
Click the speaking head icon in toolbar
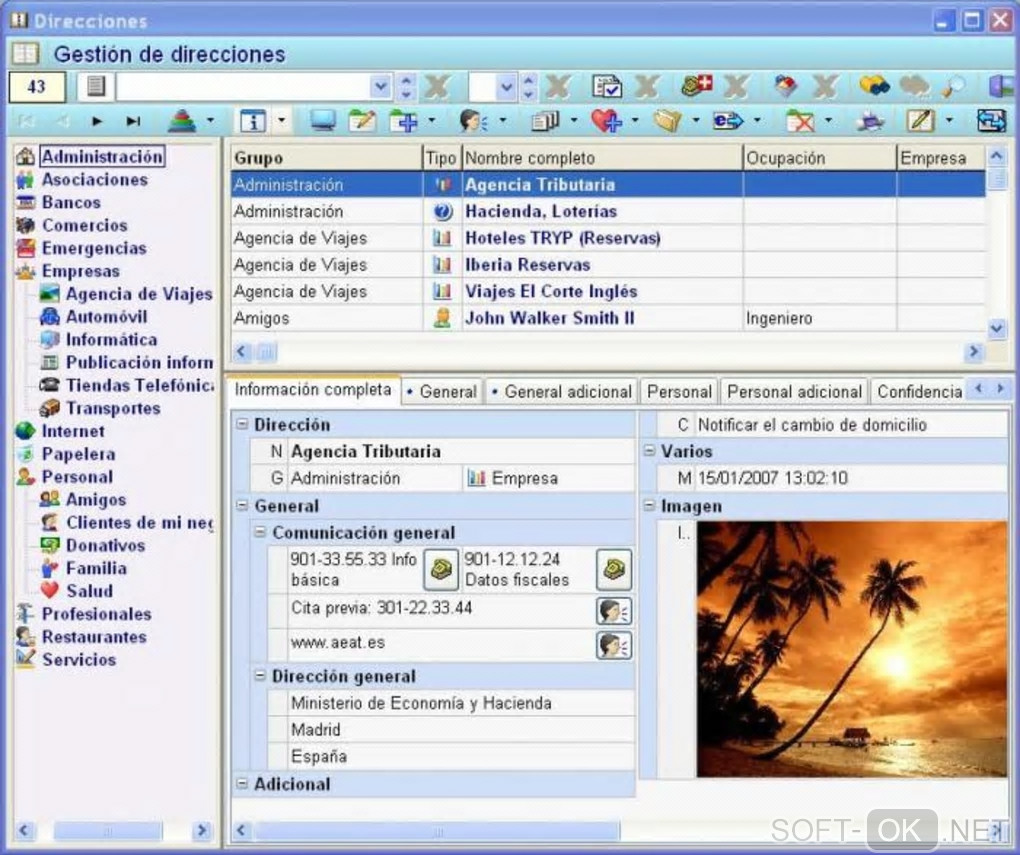click(474, 121)
